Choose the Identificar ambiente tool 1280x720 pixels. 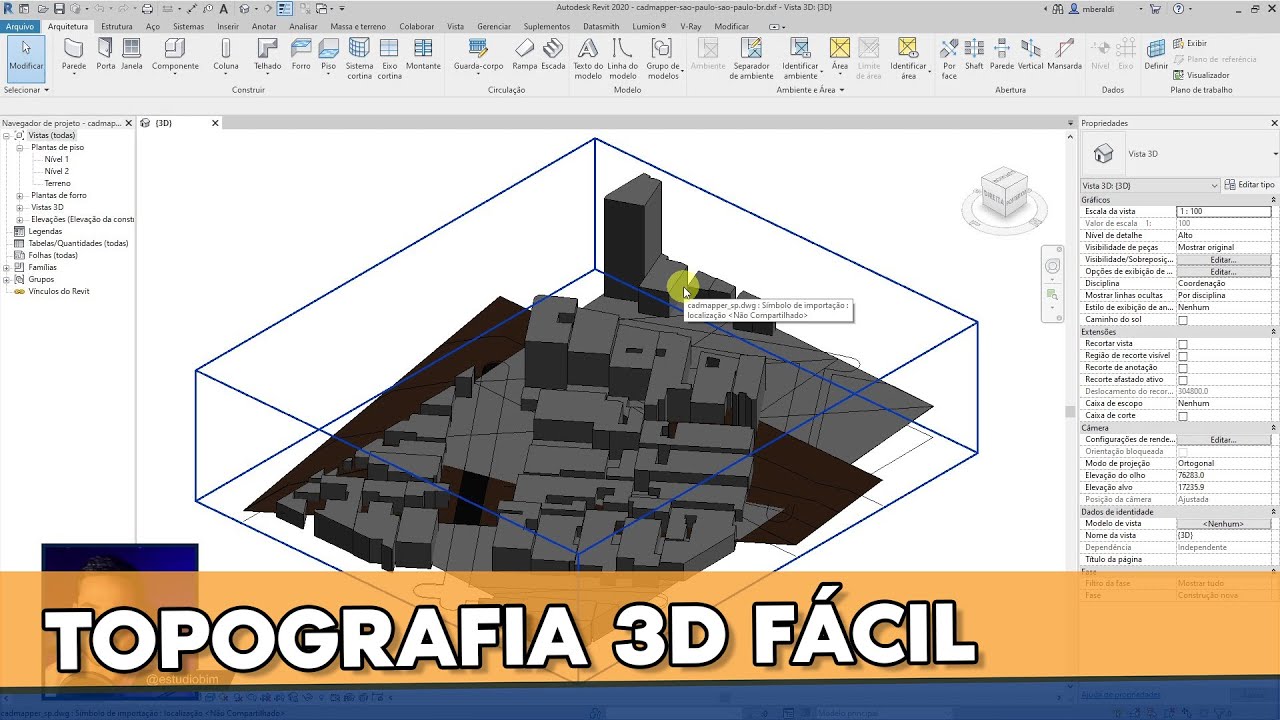pyautogui.click(x=800, y=59)
